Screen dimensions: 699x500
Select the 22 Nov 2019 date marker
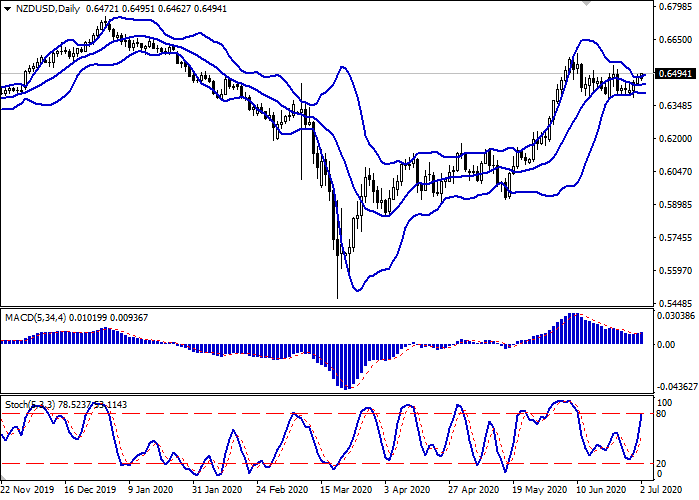pyautogui.click(x=27, y=490)
